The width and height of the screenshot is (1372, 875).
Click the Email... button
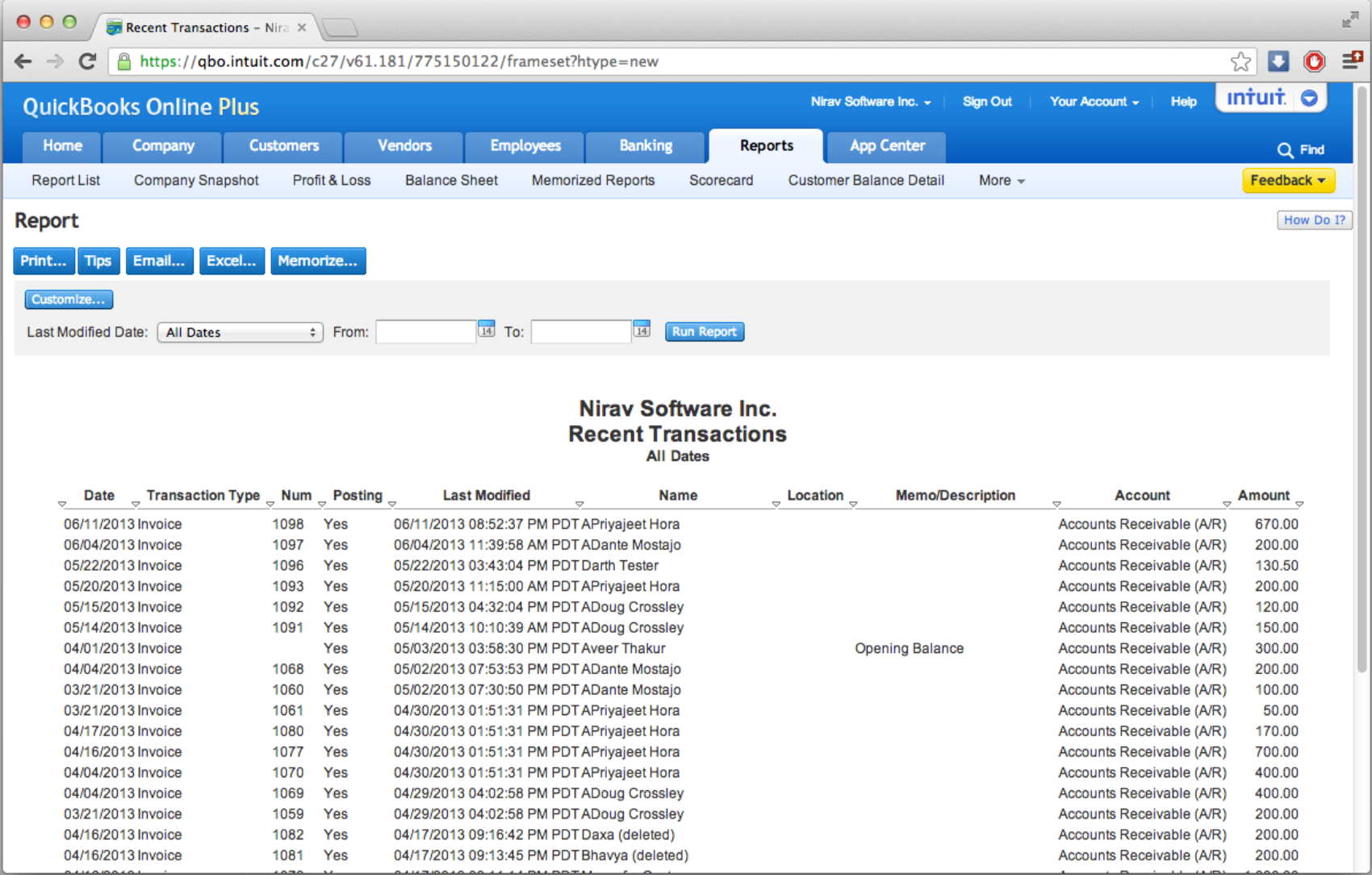point(159,261)
